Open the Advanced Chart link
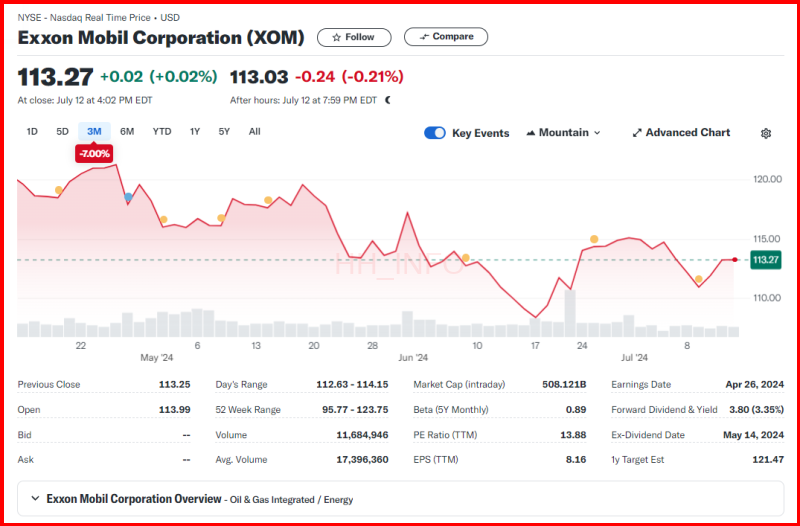800x526 pixels. pos(681,133)
